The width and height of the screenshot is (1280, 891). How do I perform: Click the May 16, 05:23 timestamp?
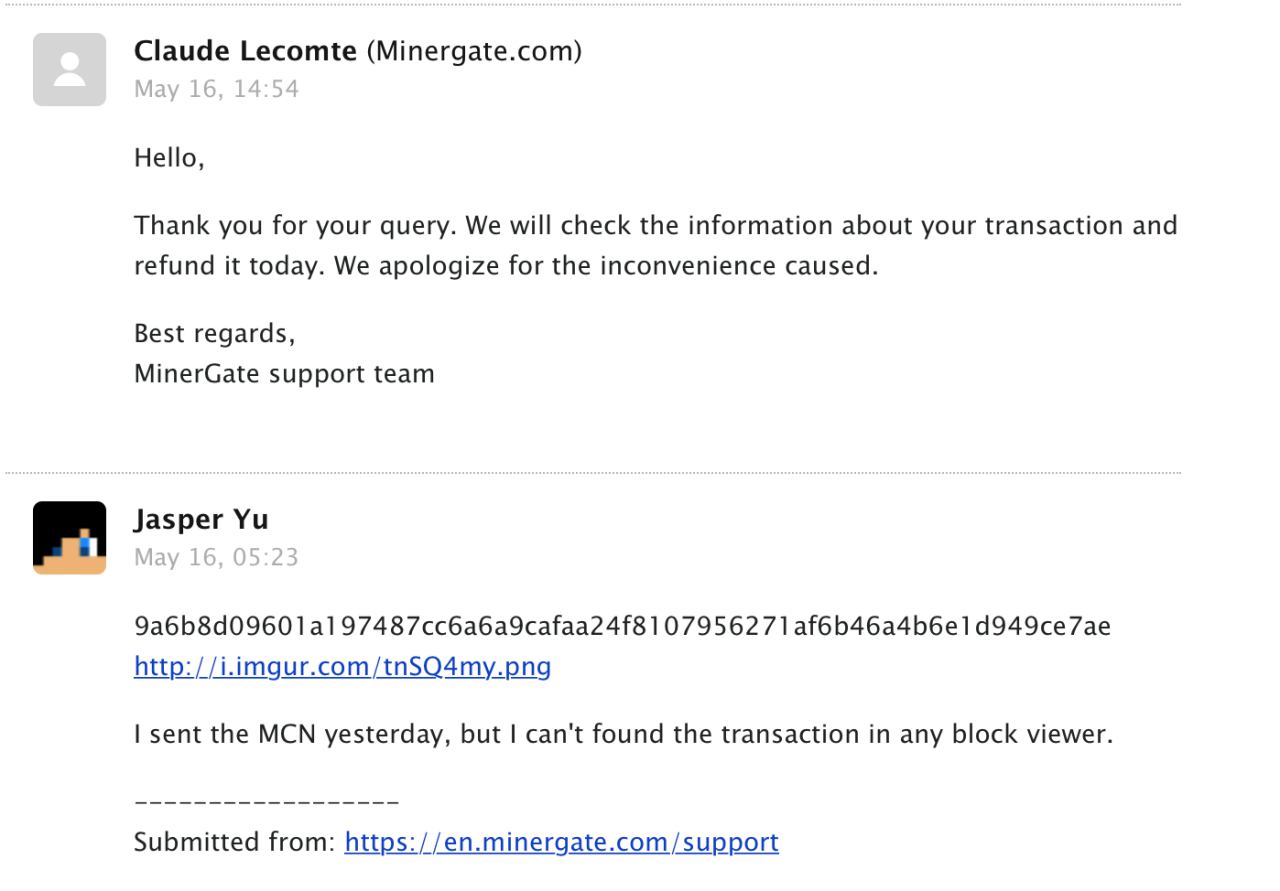point(216,557)
